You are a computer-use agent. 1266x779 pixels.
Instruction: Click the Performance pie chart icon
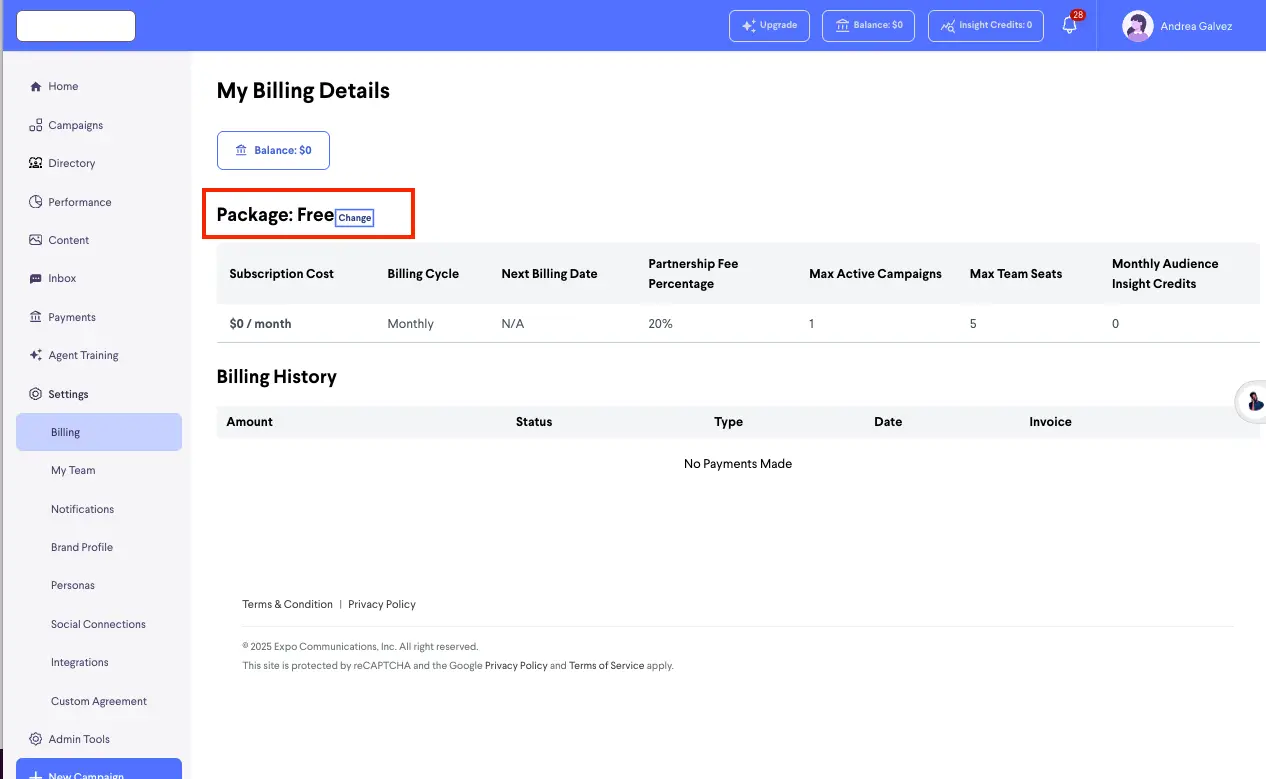[36, 202]
